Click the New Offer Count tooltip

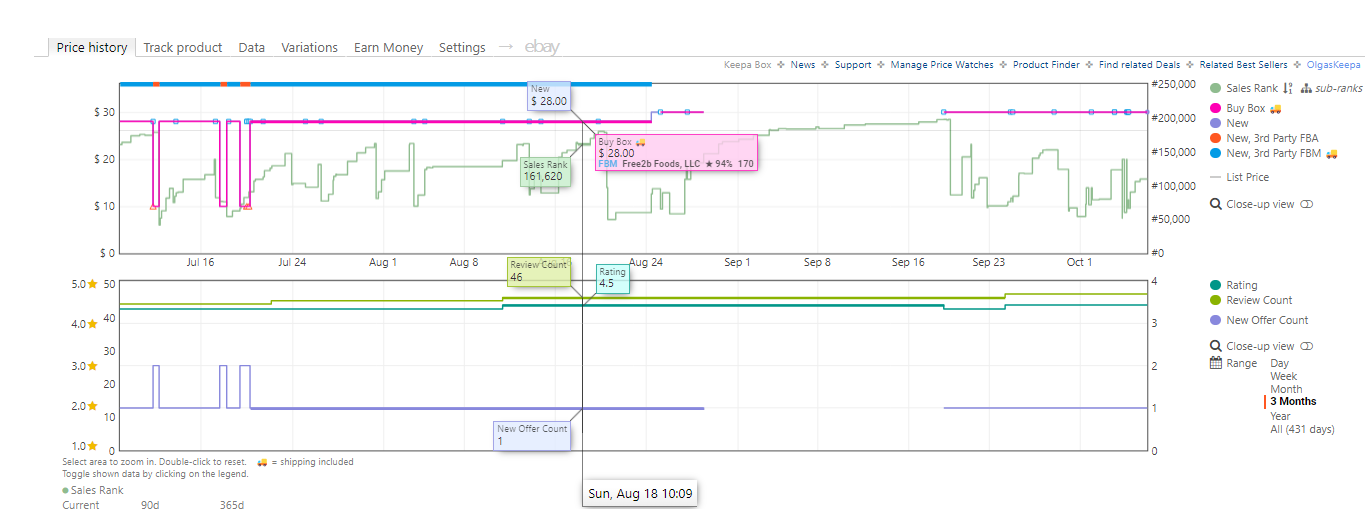tap(532, 435)
